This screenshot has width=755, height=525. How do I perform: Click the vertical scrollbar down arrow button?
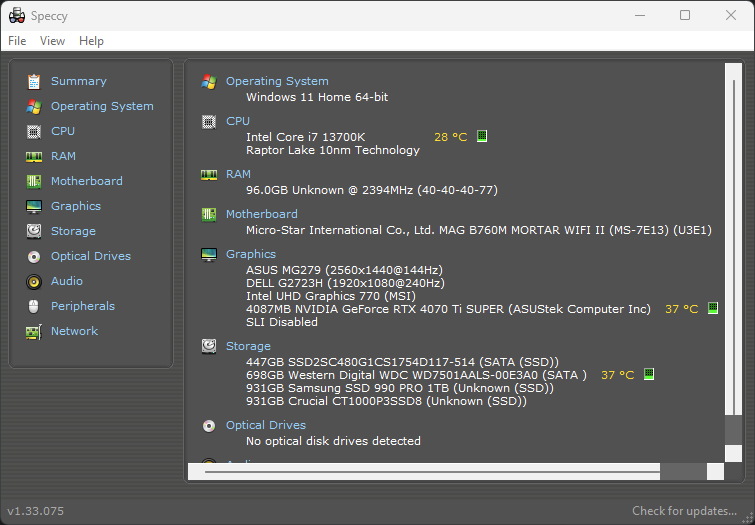pos(733,454)
